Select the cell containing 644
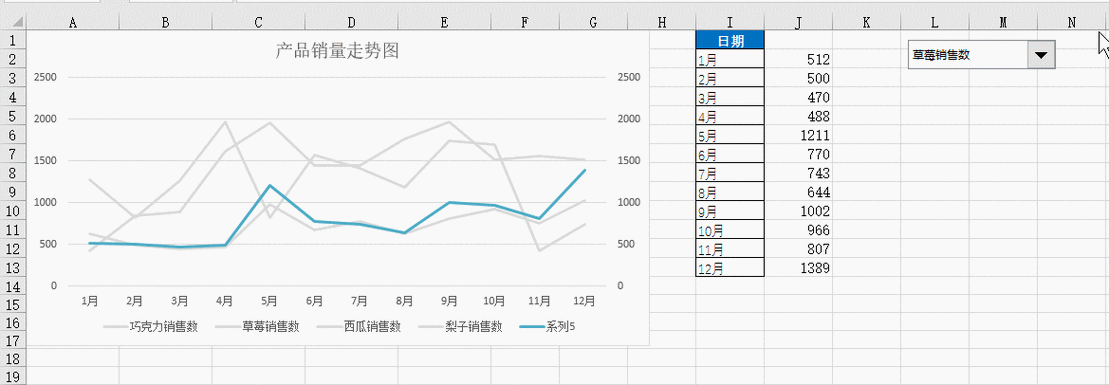The image size is (1109, 385). (798, 192)
